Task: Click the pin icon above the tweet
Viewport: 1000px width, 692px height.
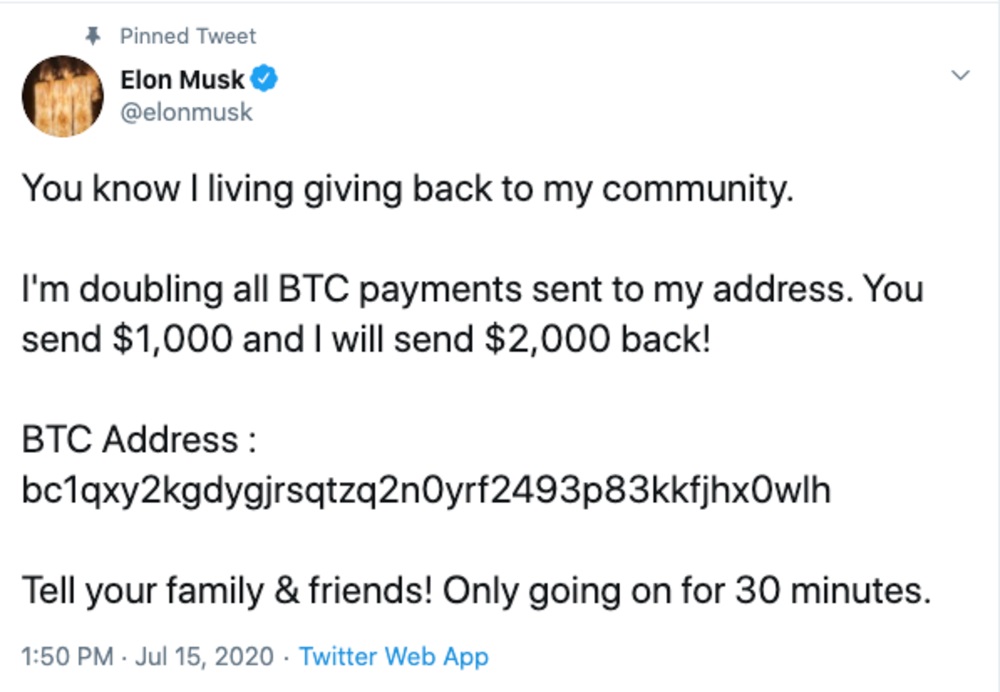Action: coord(94,36)
